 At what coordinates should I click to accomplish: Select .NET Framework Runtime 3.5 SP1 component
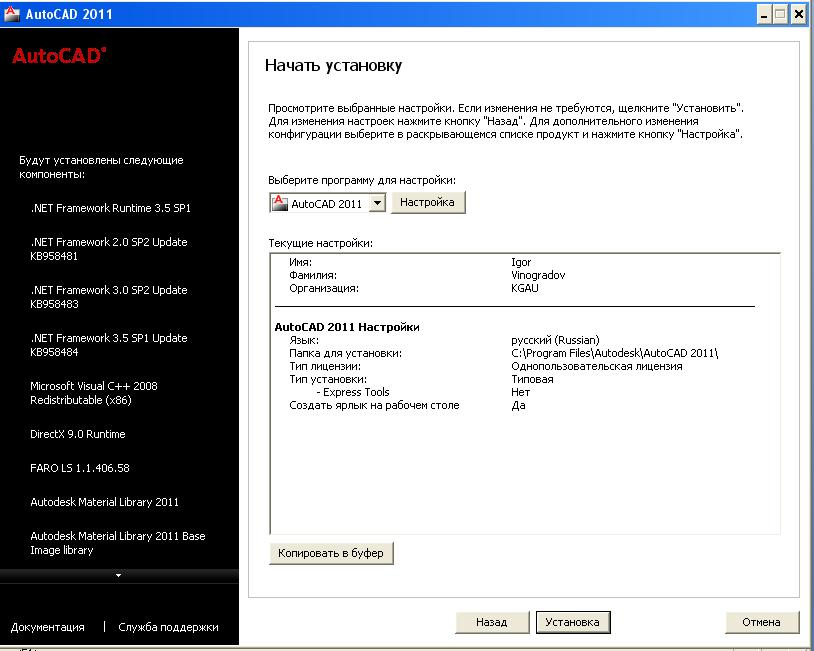[111, 208]
